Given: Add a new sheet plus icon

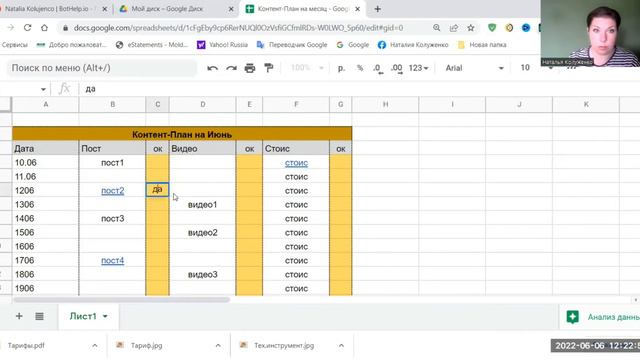Looking at the screenshot, I should click(19, 316).
